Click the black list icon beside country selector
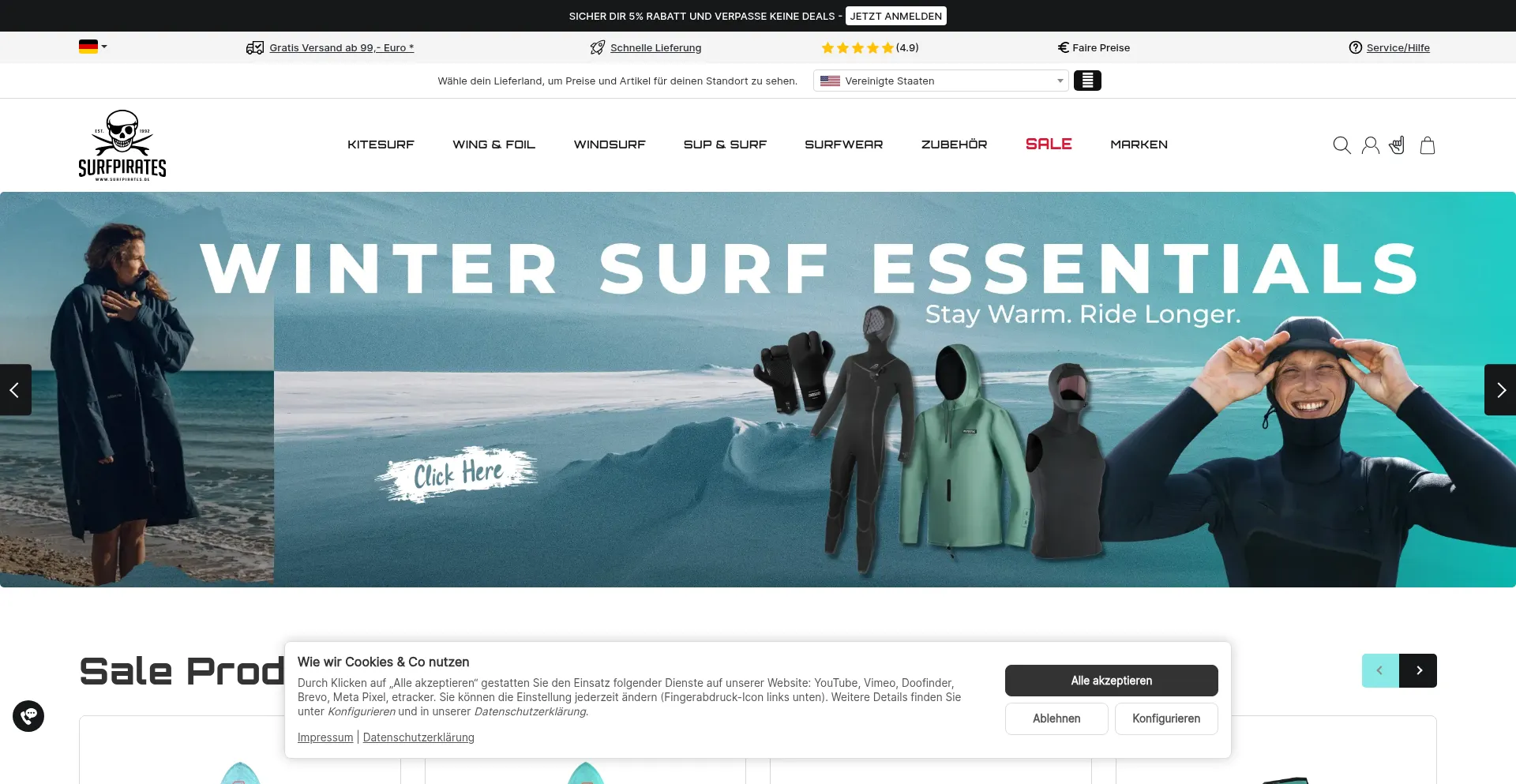 [x=1087, y=81]
